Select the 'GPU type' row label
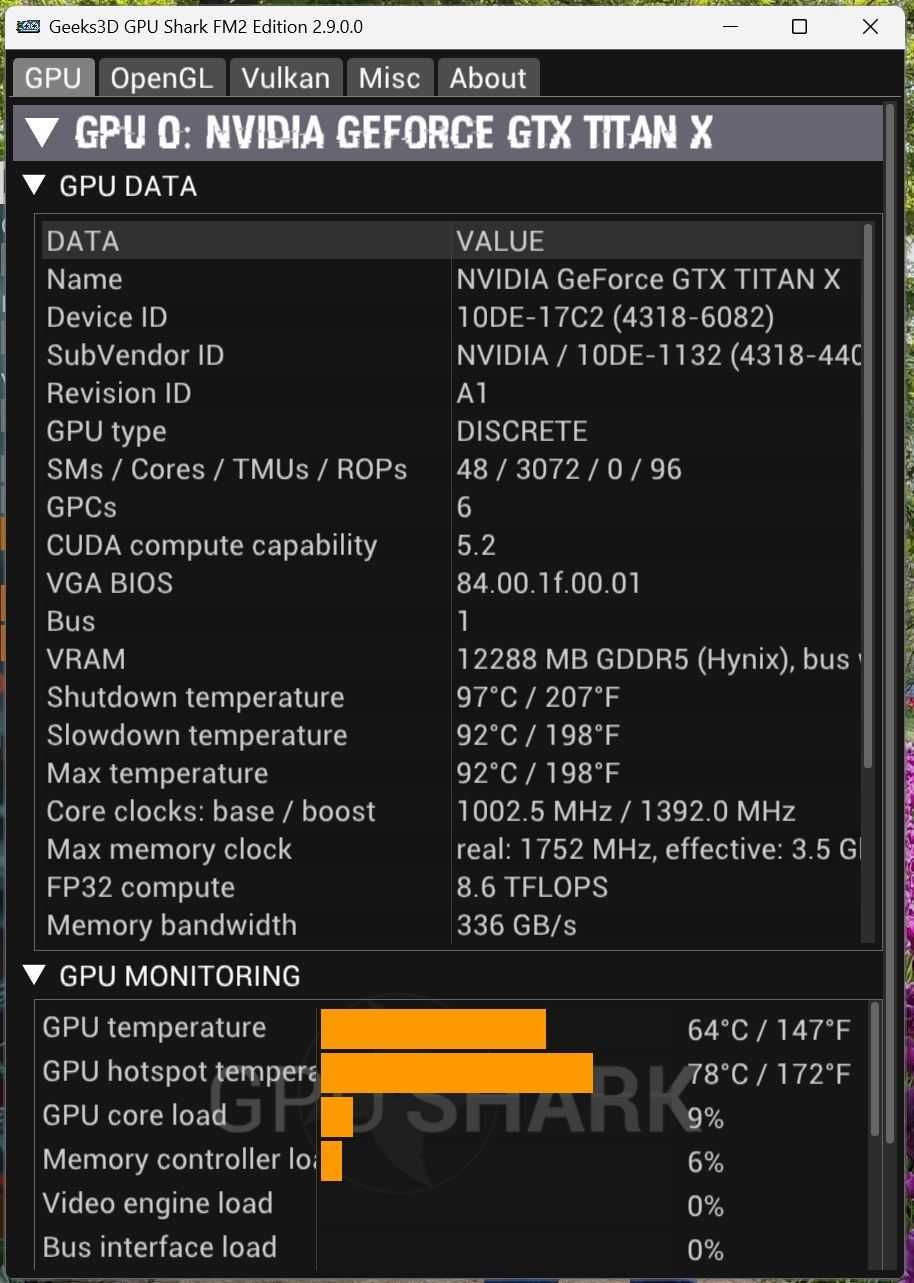914x1283 pixels. click(x=106, y=431)
